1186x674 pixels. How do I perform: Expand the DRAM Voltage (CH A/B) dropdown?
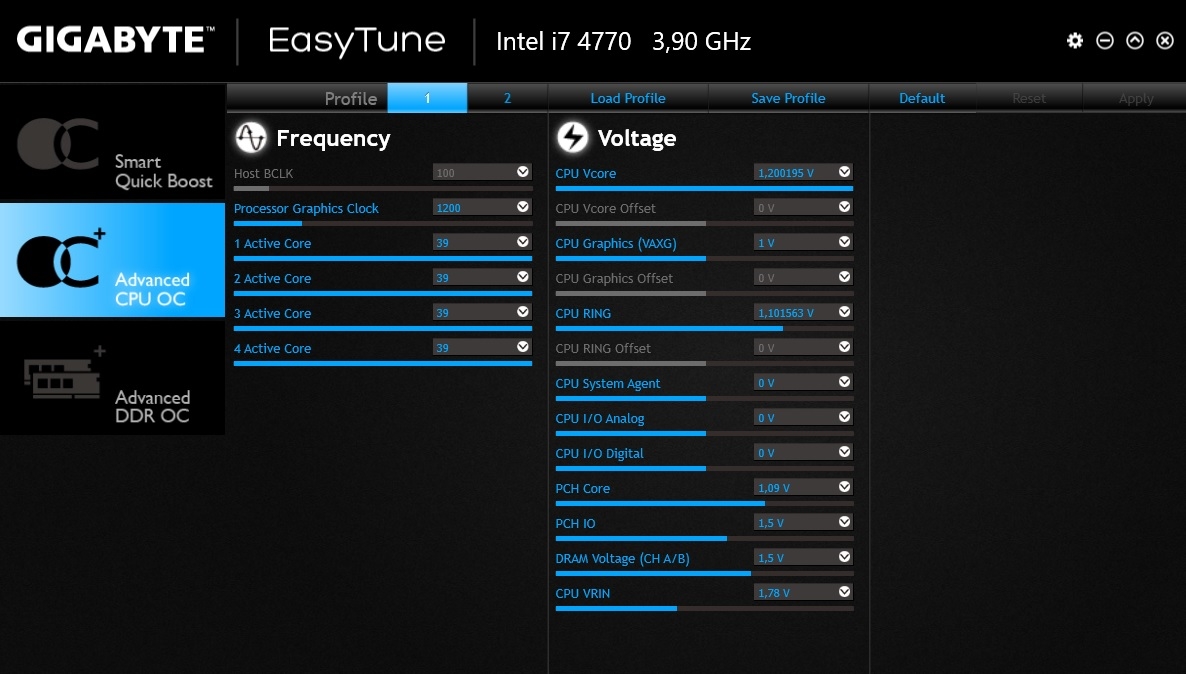click(845, 557)
